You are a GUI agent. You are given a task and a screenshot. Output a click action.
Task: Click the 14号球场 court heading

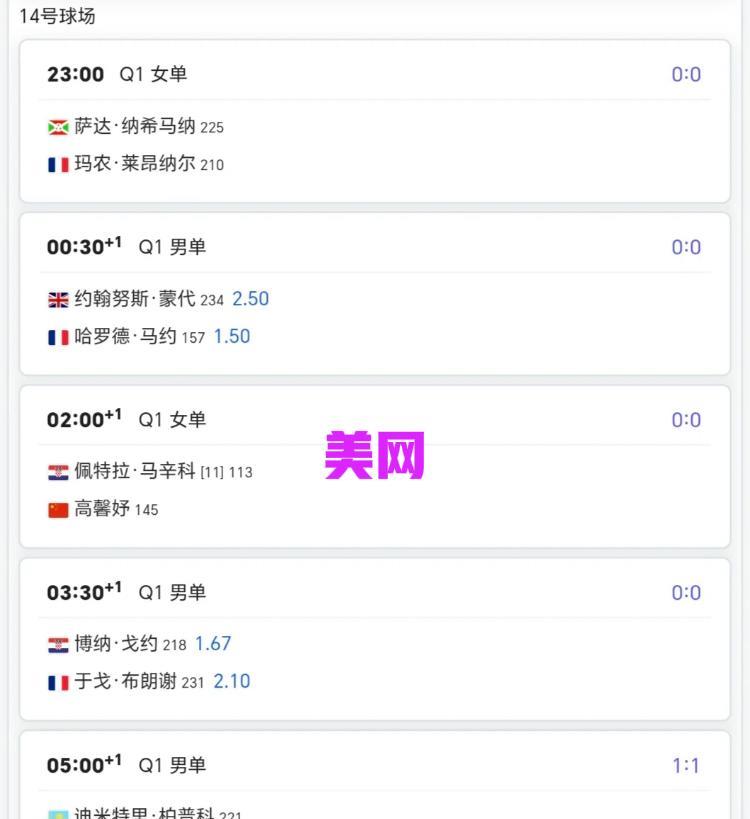point(57,16)
